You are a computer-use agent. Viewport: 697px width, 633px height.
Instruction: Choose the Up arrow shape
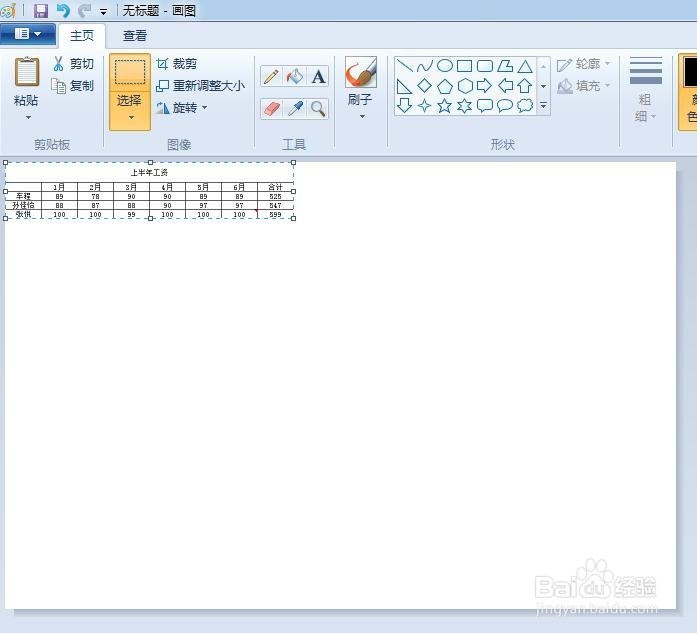pos(525,86)
